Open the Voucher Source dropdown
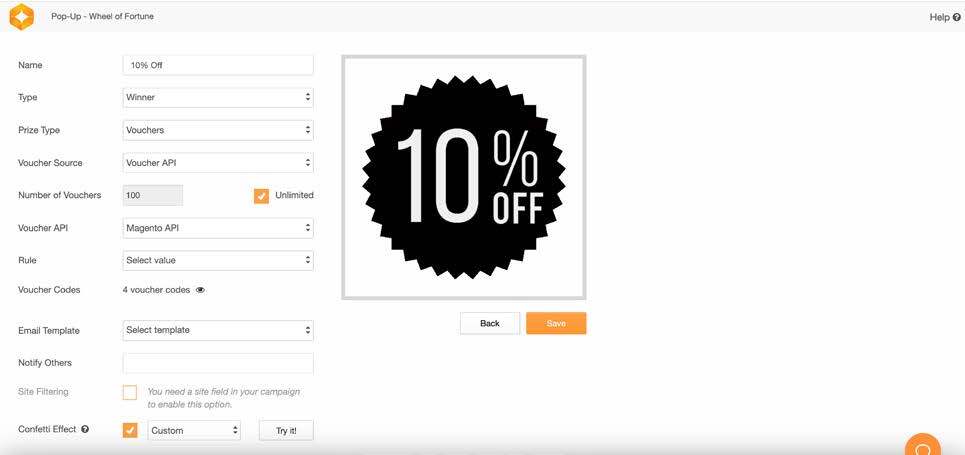This screenshot has width=965, height=455. [218, 163]
